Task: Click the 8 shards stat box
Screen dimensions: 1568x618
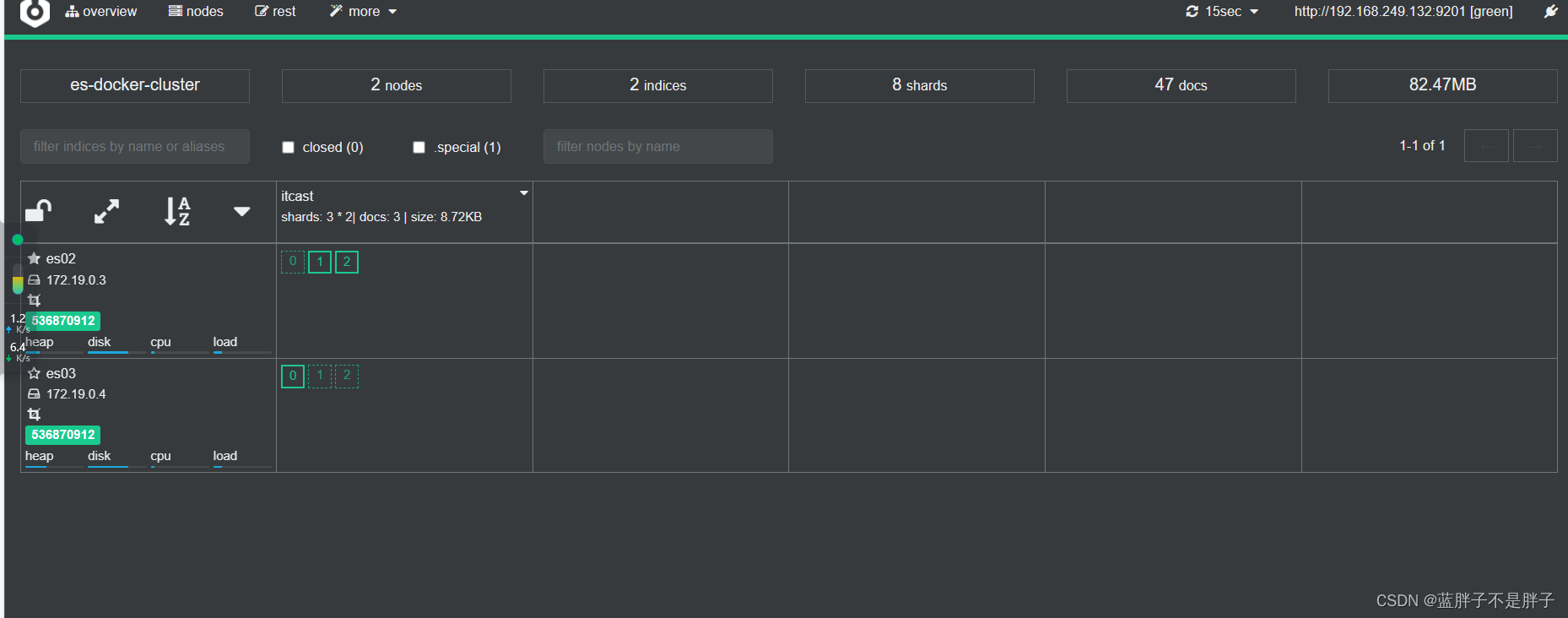Action: 920,85
